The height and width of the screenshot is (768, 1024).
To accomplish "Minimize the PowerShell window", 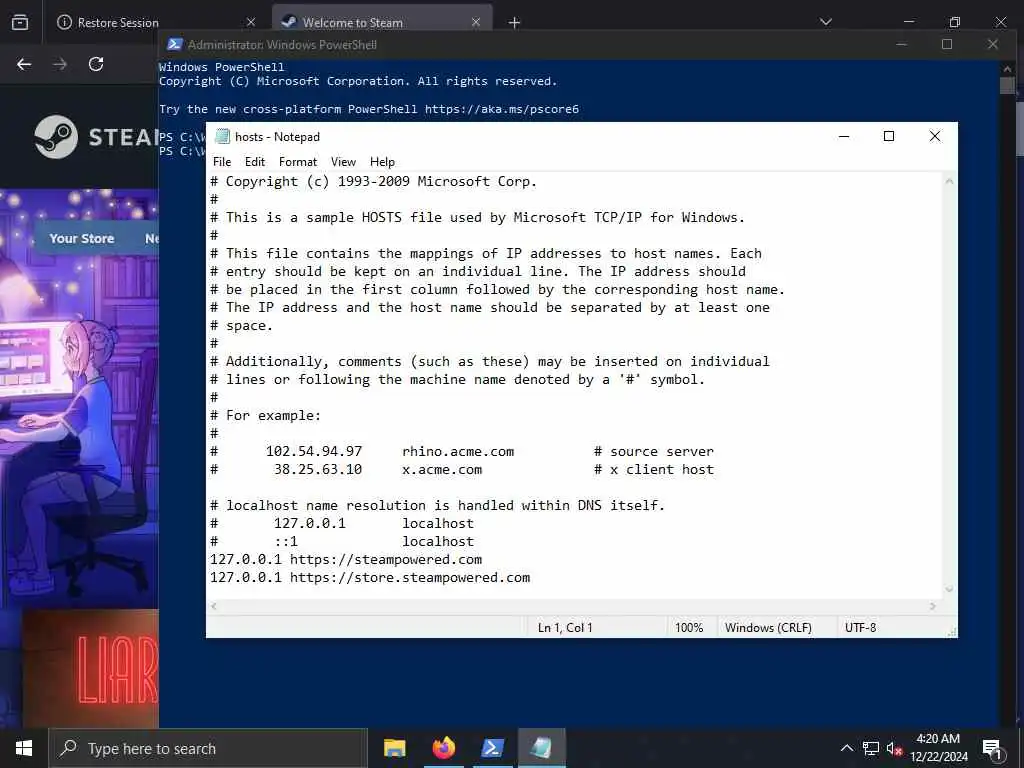I will pos(902,44).
